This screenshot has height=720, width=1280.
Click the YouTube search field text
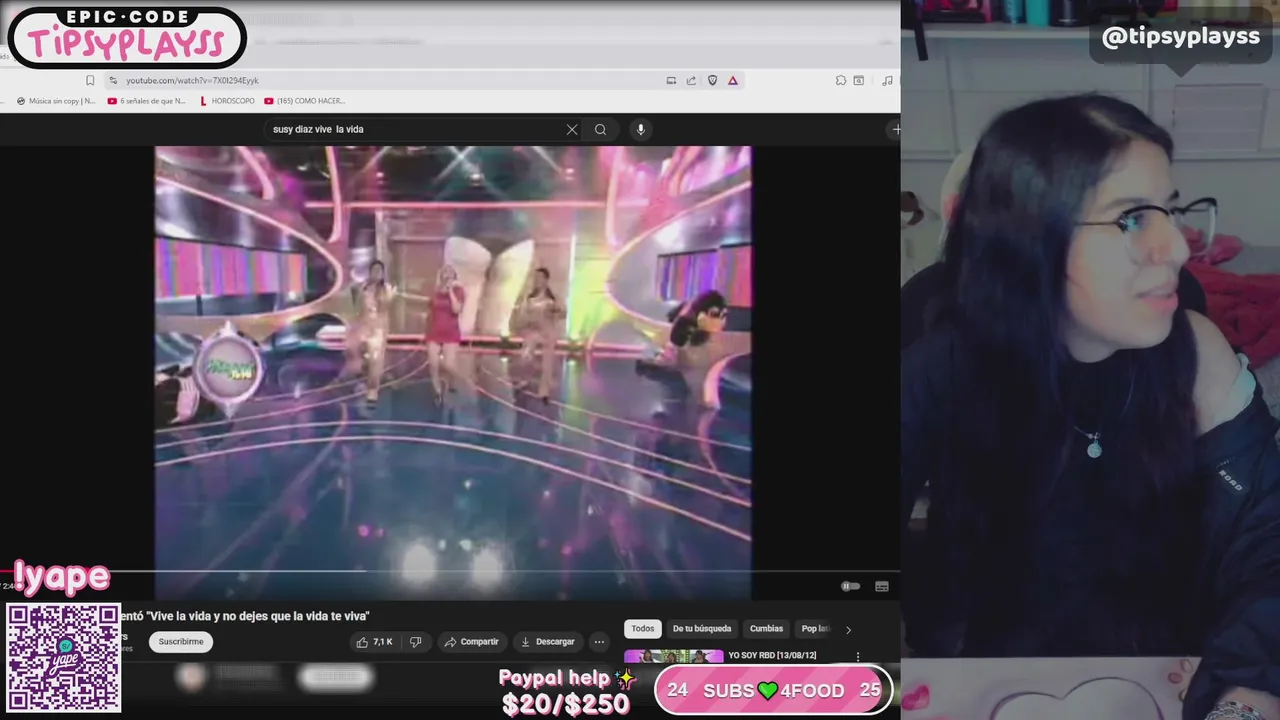point(318,129)
